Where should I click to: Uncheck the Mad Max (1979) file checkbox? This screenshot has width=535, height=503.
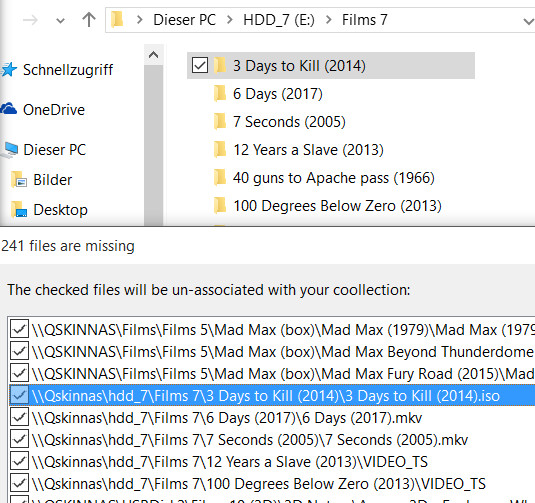pyautogui.click(x=19, y=329)
